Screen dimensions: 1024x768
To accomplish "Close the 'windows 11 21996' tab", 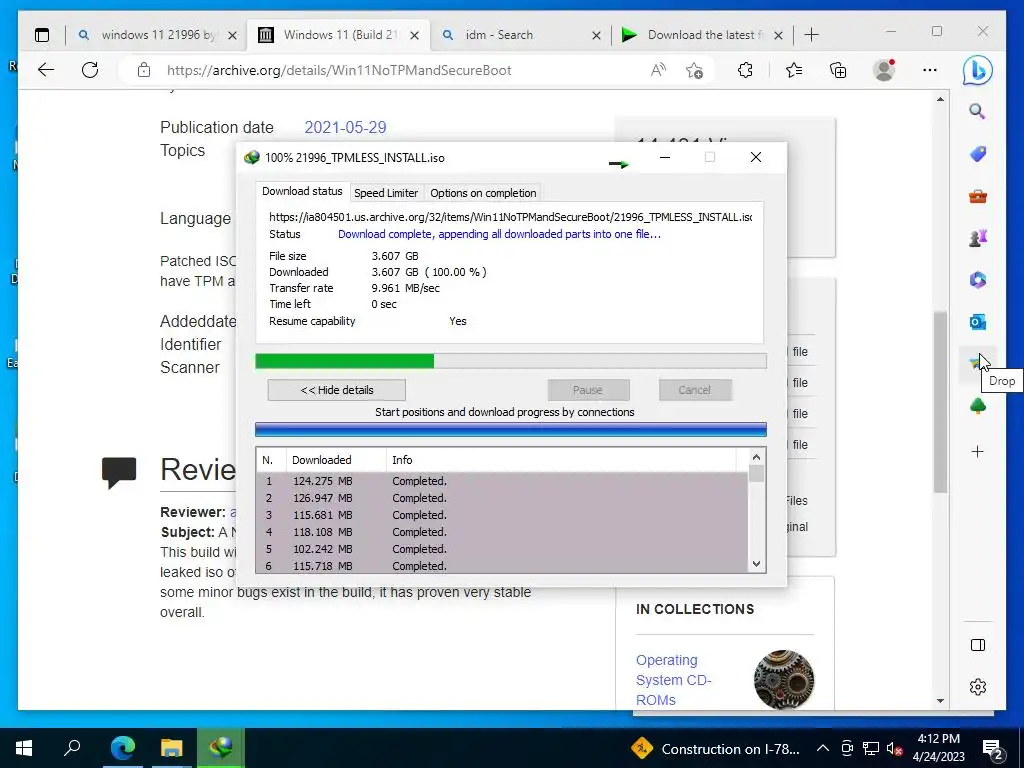I will point(232,35).
